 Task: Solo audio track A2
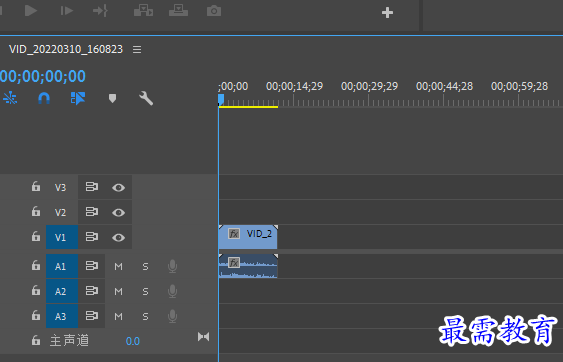click(x=145, y=291)
